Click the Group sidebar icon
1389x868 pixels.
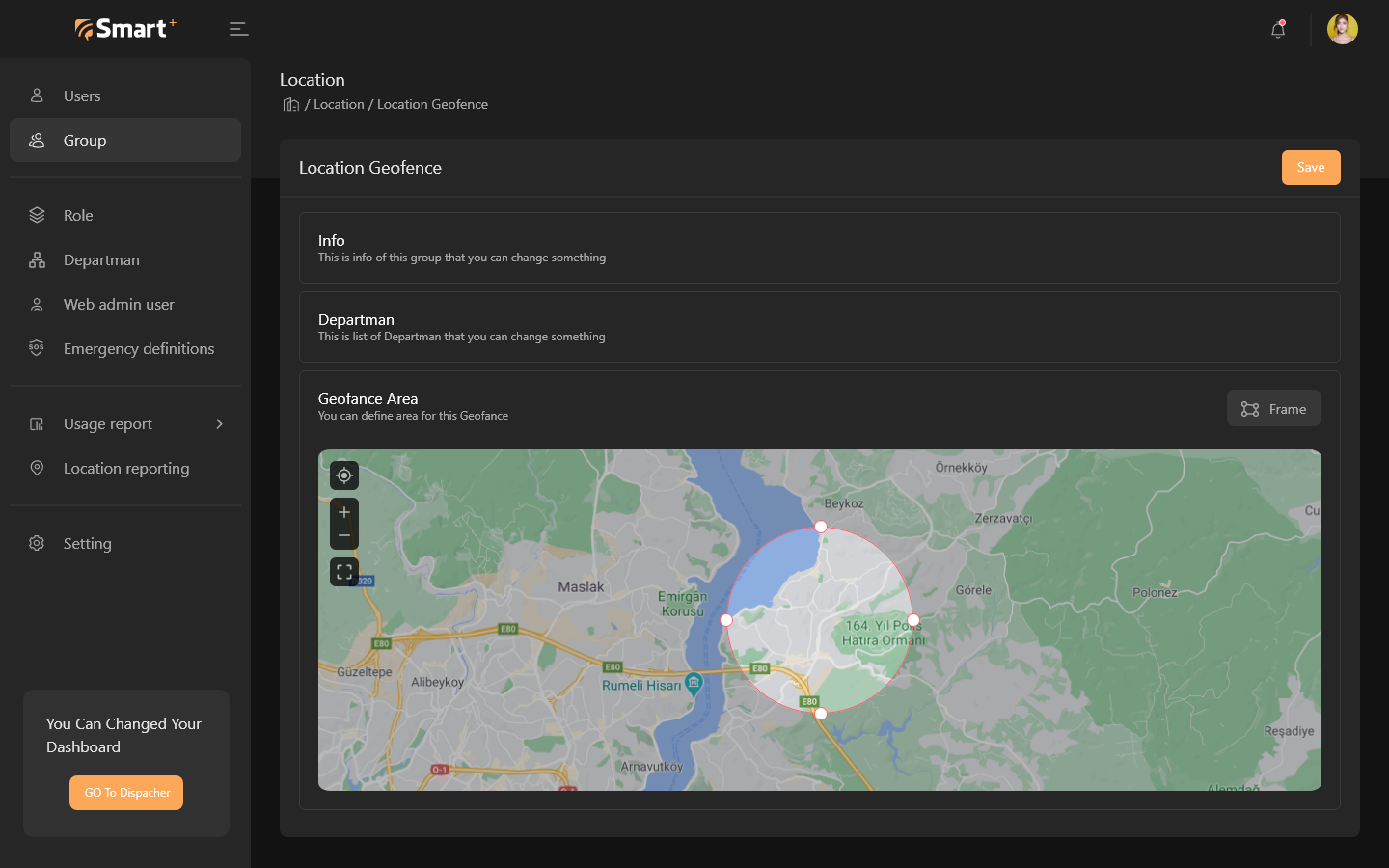[x=37, y=140]
